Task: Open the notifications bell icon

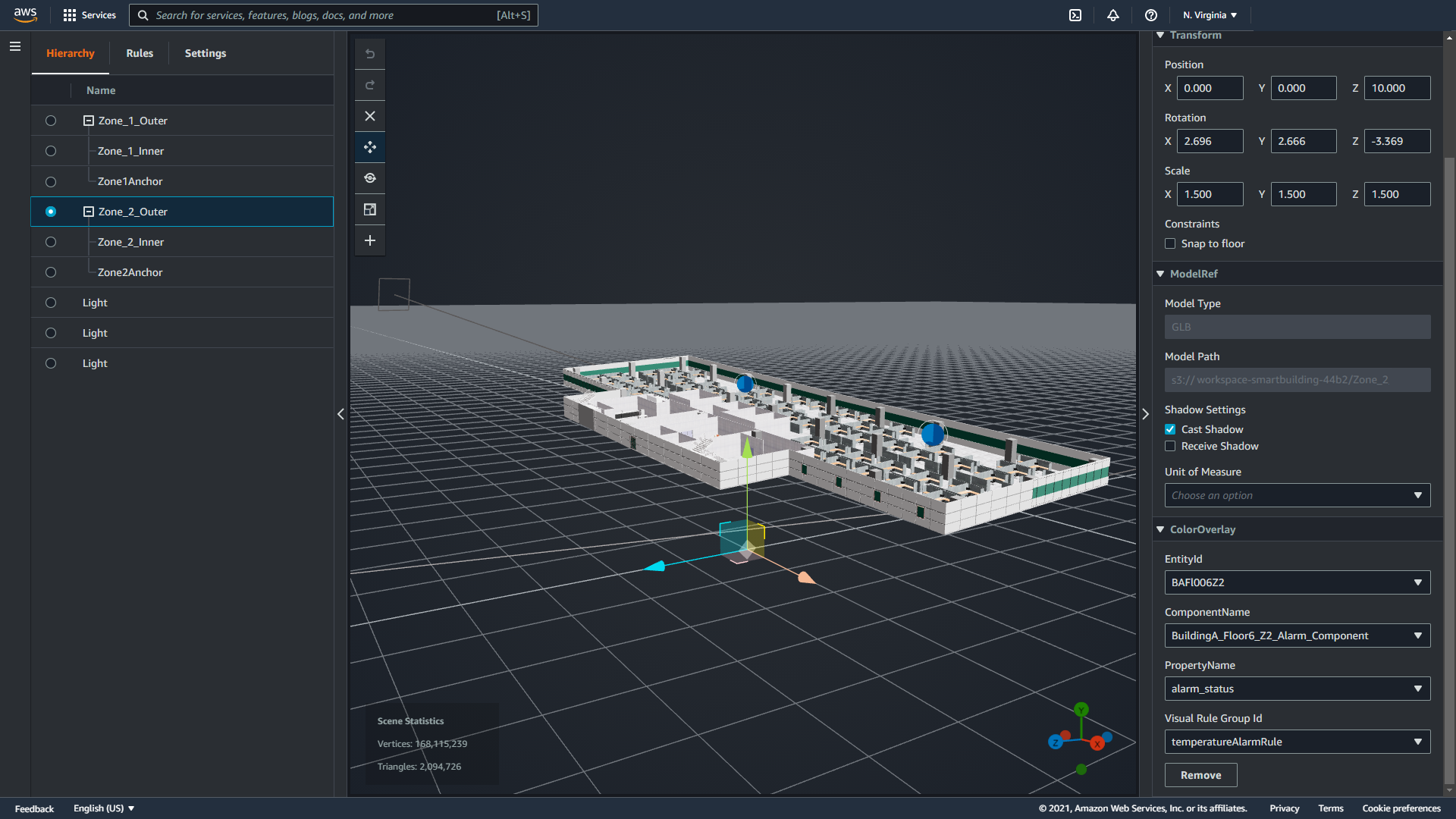Action: (1112, 14)
